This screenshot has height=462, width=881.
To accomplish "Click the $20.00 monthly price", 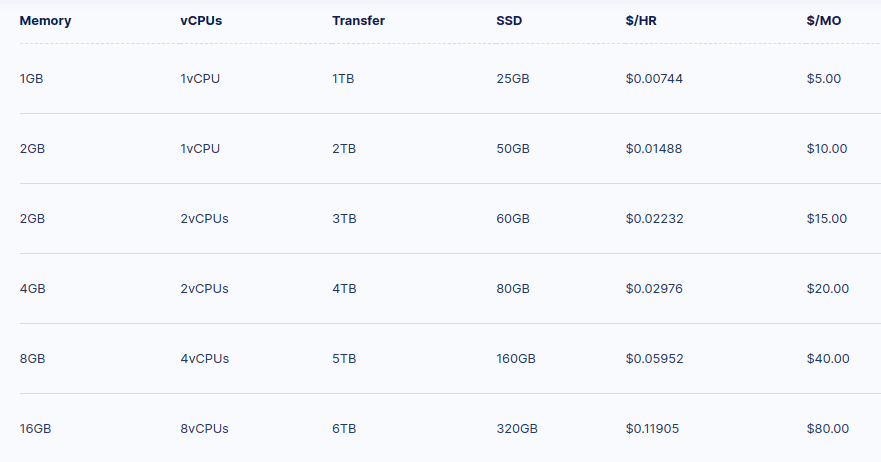I will pyautogui.click(x=828, y=288).
